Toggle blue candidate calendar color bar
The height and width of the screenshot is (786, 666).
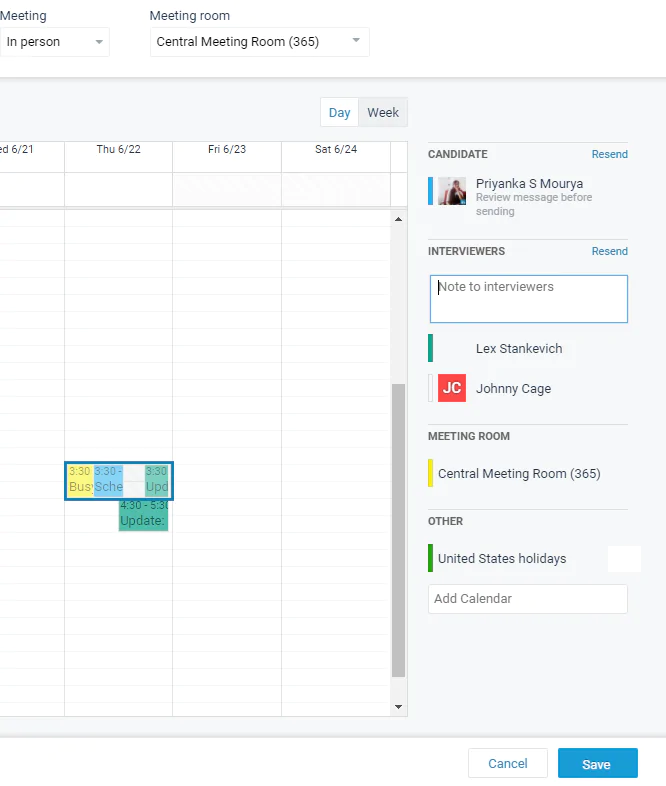[x=430, y=191]
